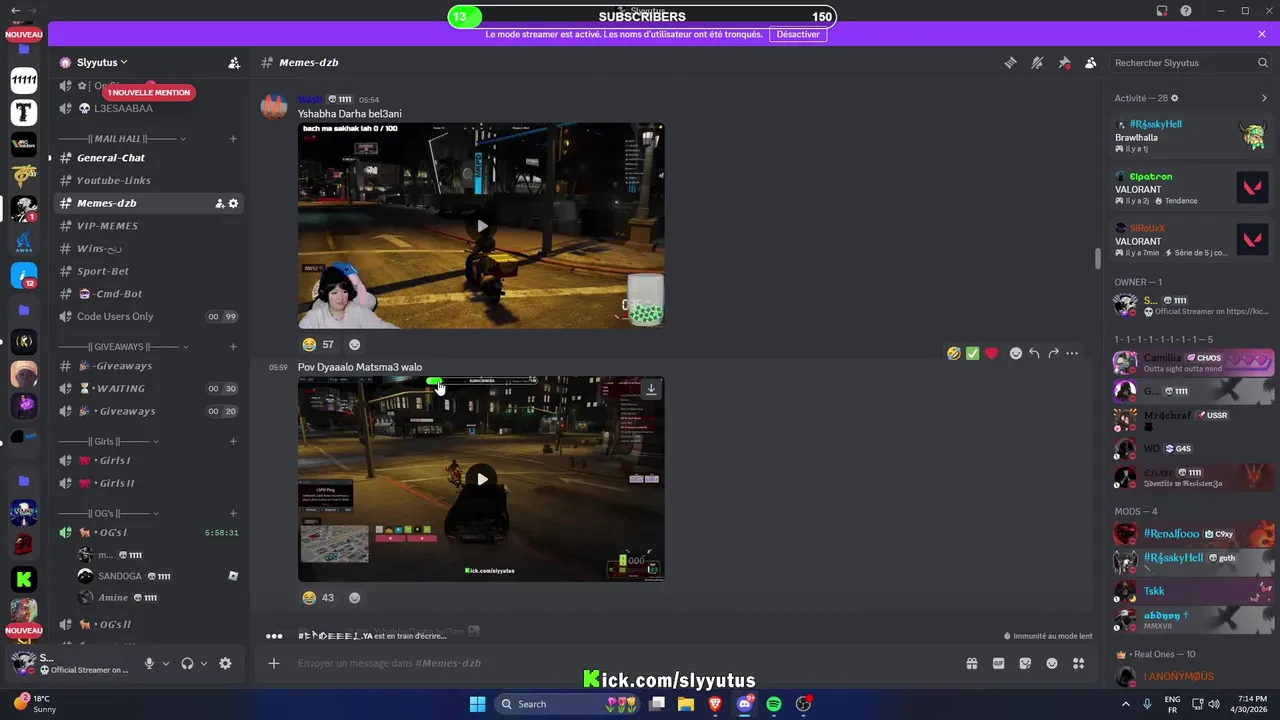Open pinned messages pin icon
The image size is (1280, 720).
1064,62
